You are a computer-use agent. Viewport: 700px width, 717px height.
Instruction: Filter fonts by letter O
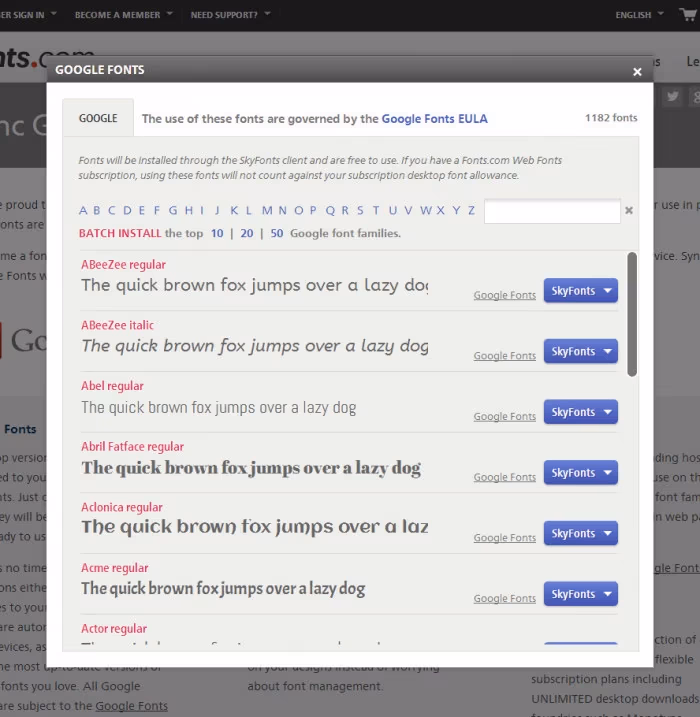(x=299, y=210)
